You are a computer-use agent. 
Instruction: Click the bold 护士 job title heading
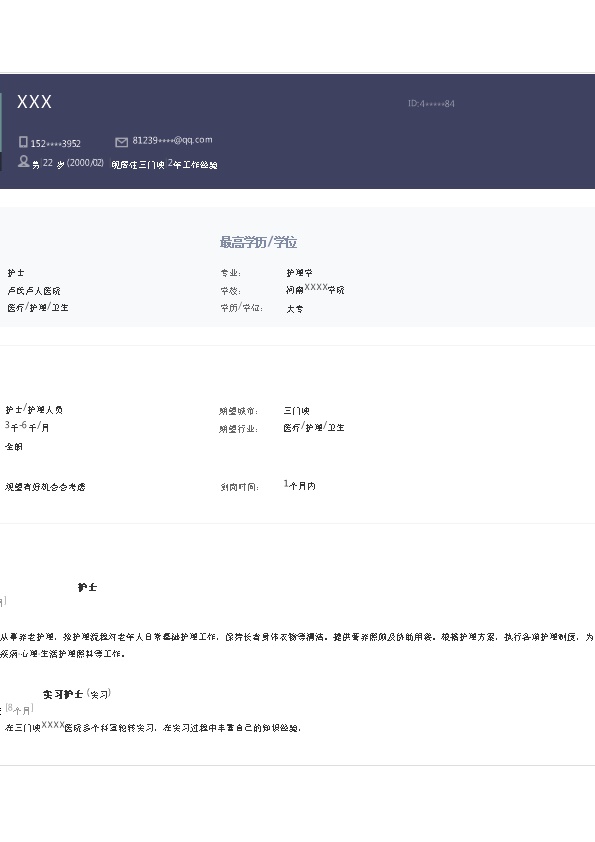tap(87, 587)
